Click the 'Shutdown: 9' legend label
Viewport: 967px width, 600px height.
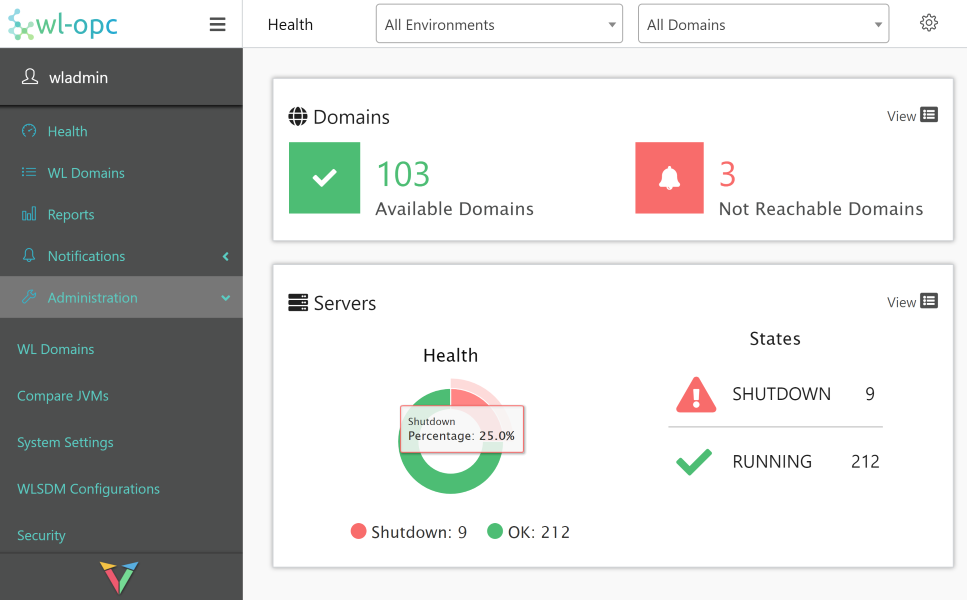pos(419,532)
